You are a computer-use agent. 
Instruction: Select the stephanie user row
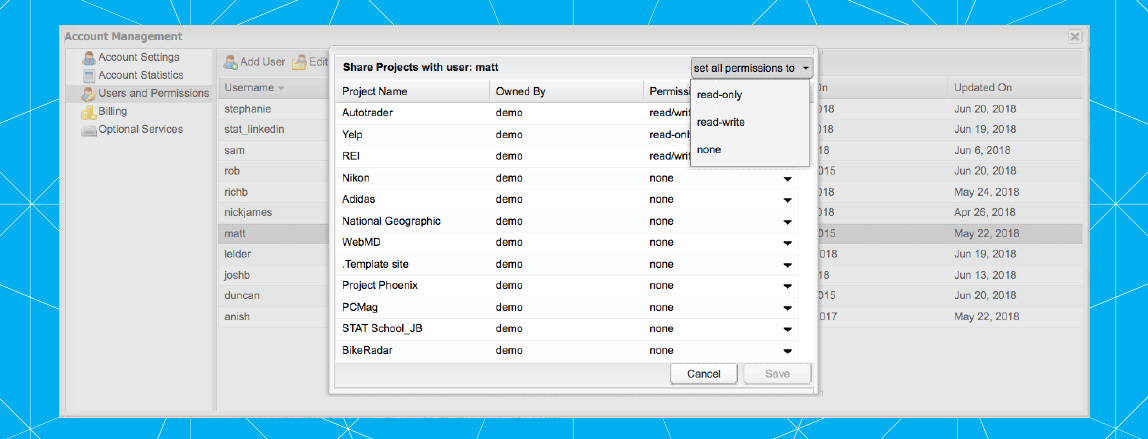coord(248,109)
